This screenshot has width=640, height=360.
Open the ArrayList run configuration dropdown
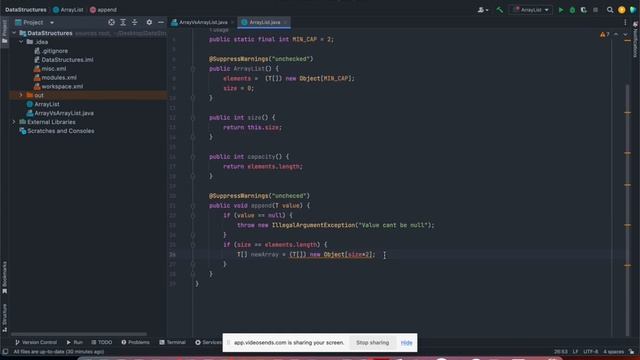tap(531, 10)
